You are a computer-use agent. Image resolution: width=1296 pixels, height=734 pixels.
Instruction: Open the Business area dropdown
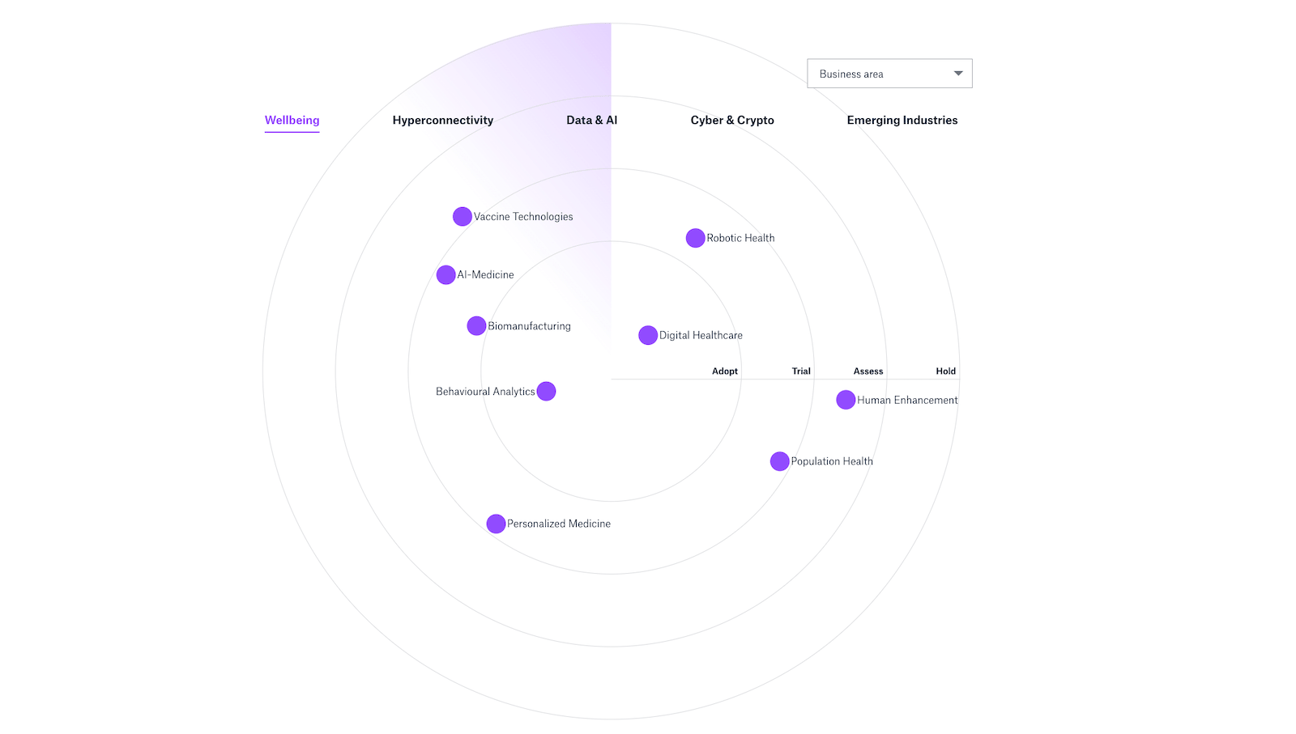(x=889, y=73)
